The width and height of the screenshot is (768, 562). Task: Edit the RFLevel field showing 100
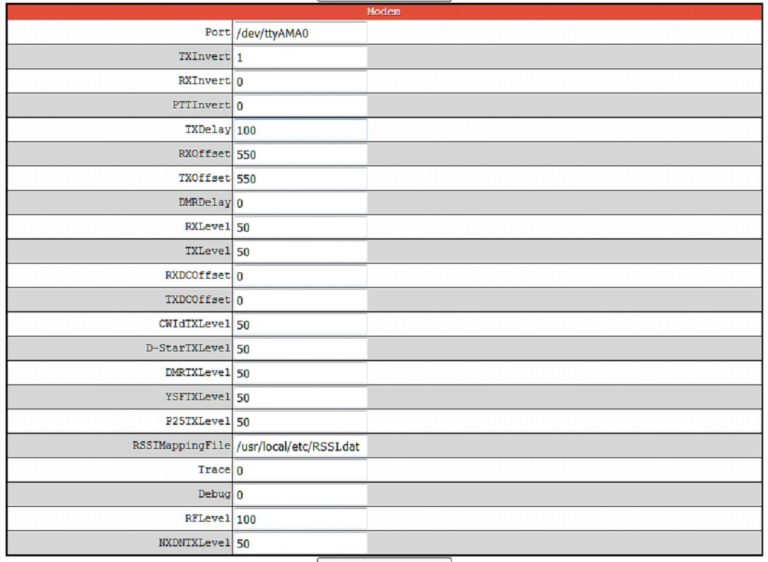tap(300, 519)
